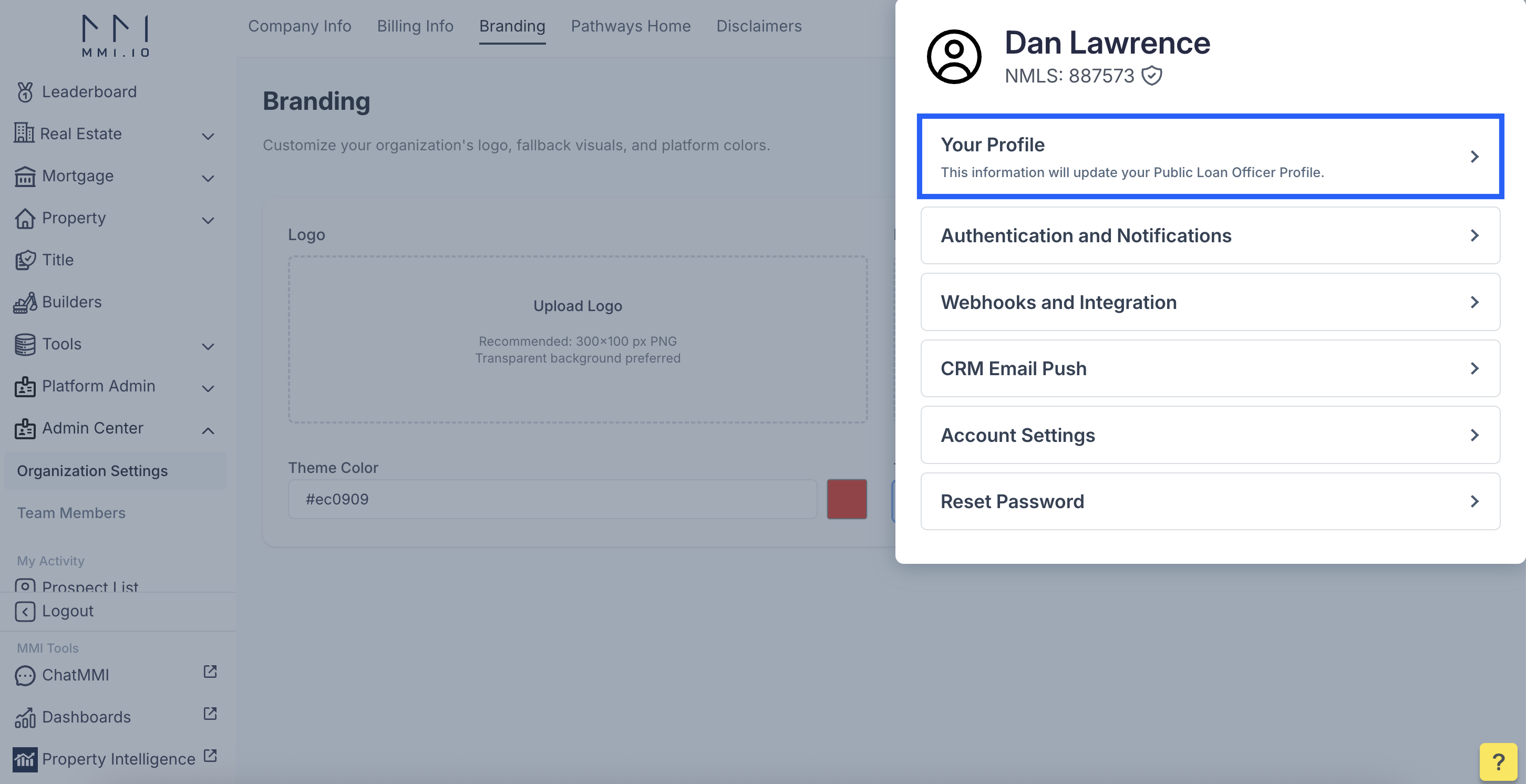Open Reset Password option
The width and height of the screenshot is (1526, 784).
[1210, 501]
